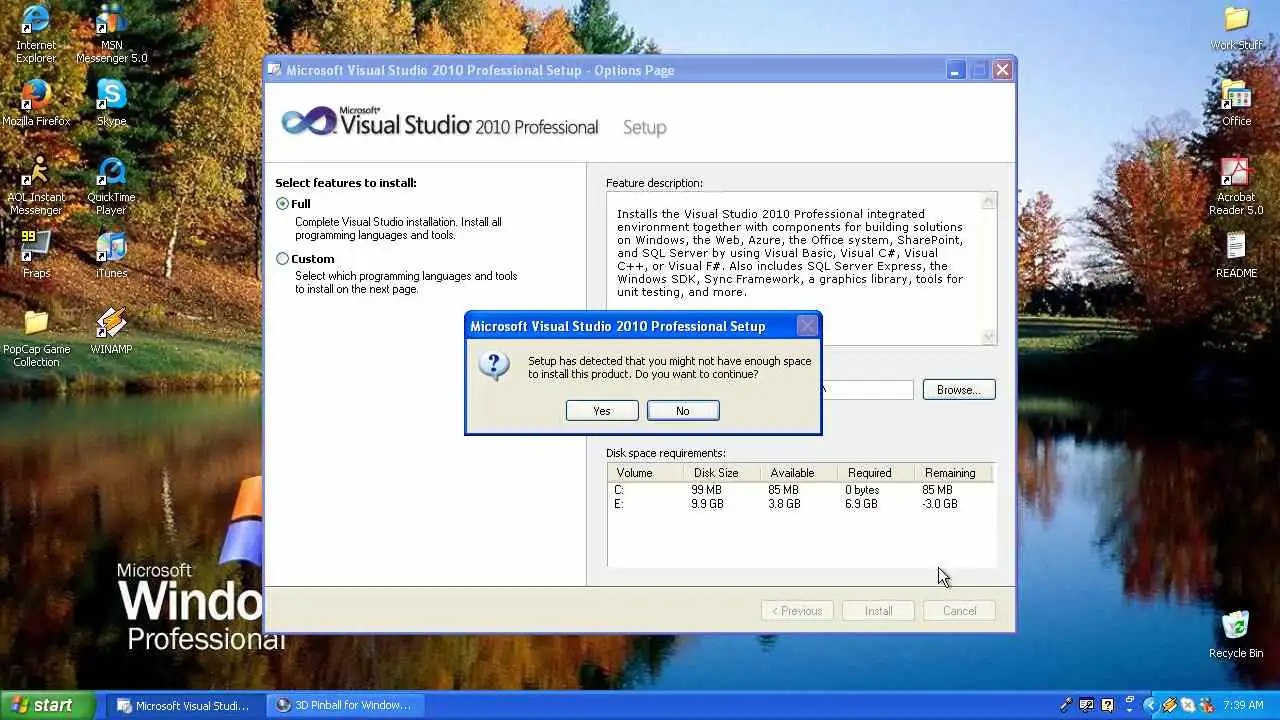Viewport: 1280px width, 720px height.
Task: Select AOL Instant Messenger desktop icon
Action: tap(36, 186)
